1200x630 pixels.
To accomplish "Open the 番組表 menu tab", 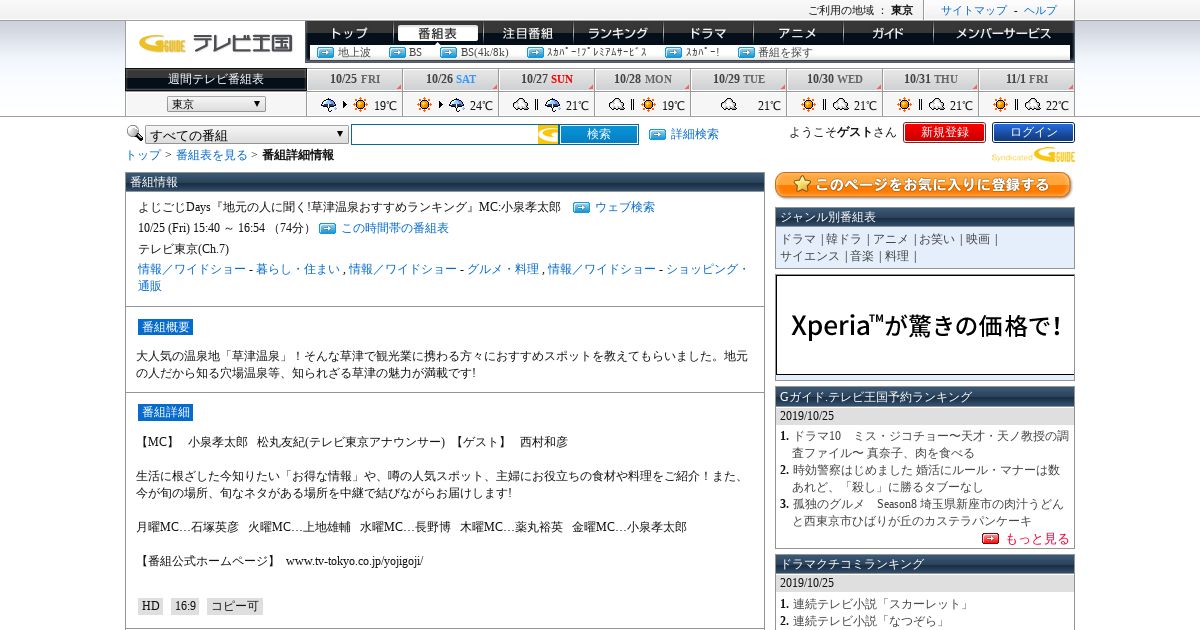I will [437, 33].
